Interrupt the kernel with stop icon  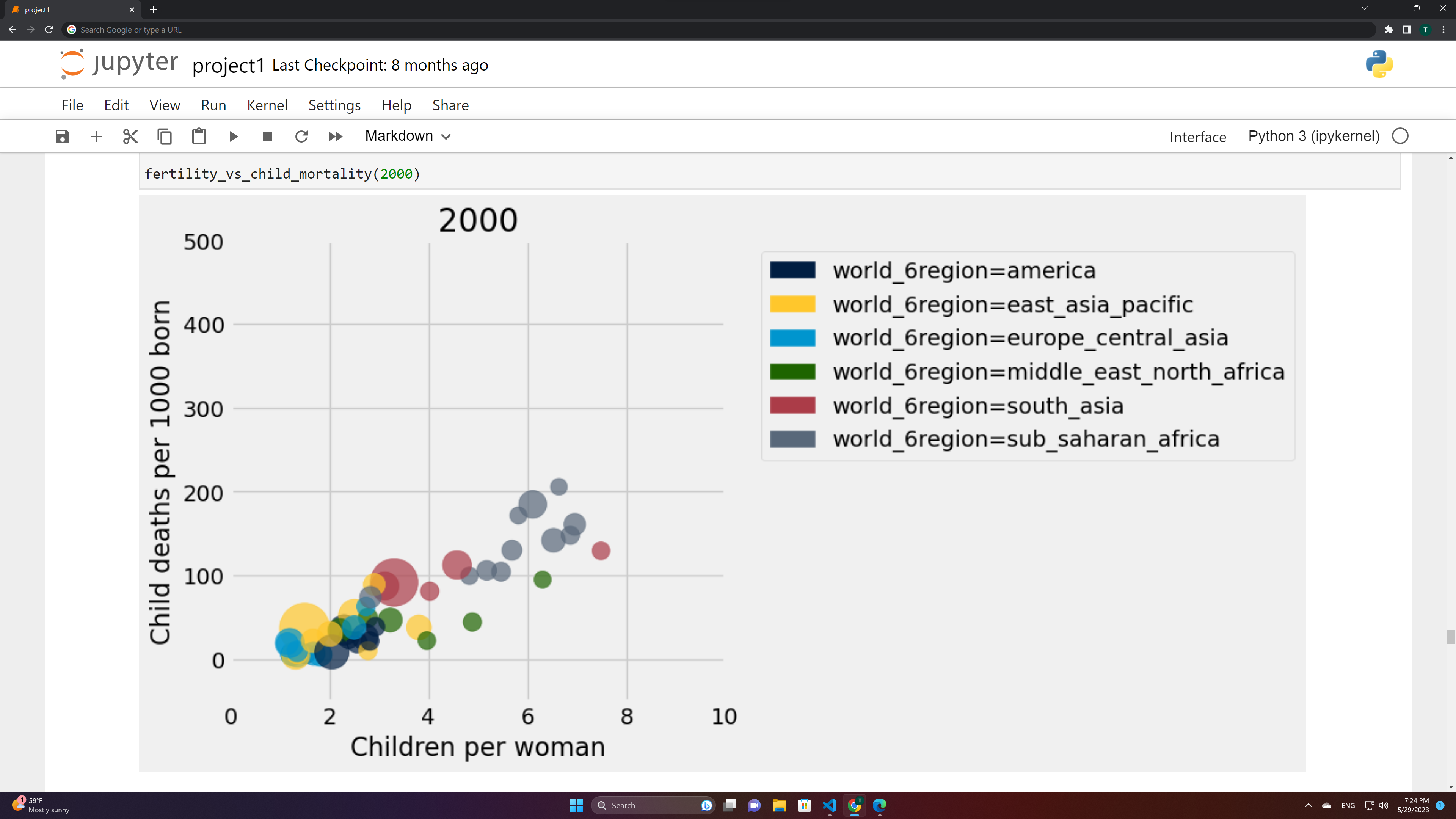(x=267, y=136)
